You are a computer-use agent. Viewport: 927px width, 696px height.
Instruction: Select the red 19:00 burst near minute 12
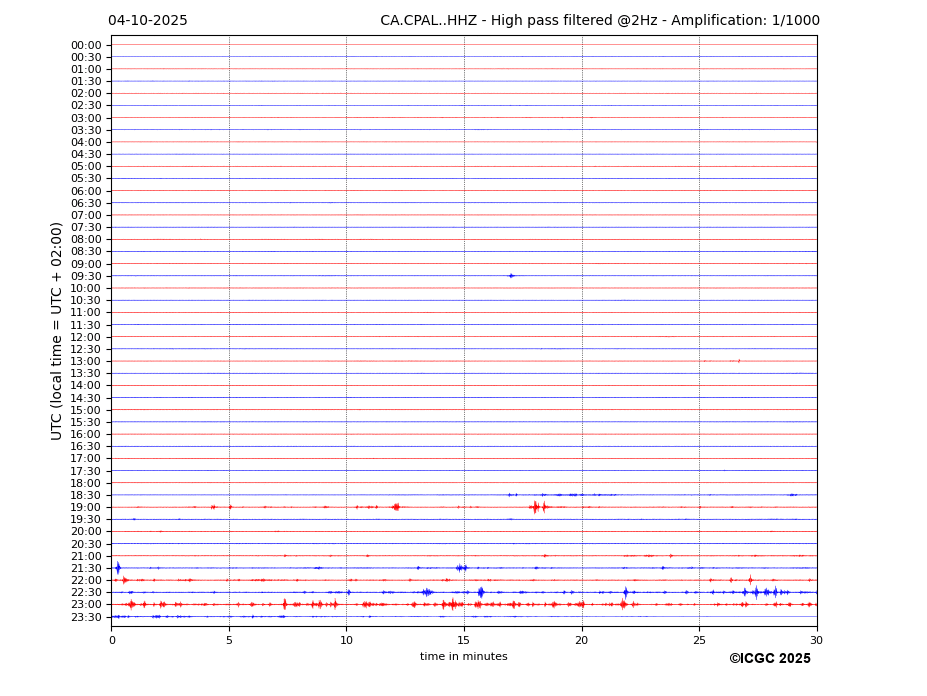(396, 507)
